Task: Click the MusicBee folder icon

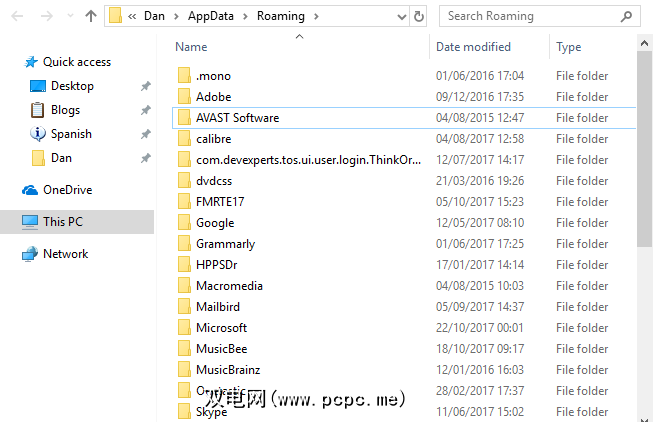Action: 184,349
